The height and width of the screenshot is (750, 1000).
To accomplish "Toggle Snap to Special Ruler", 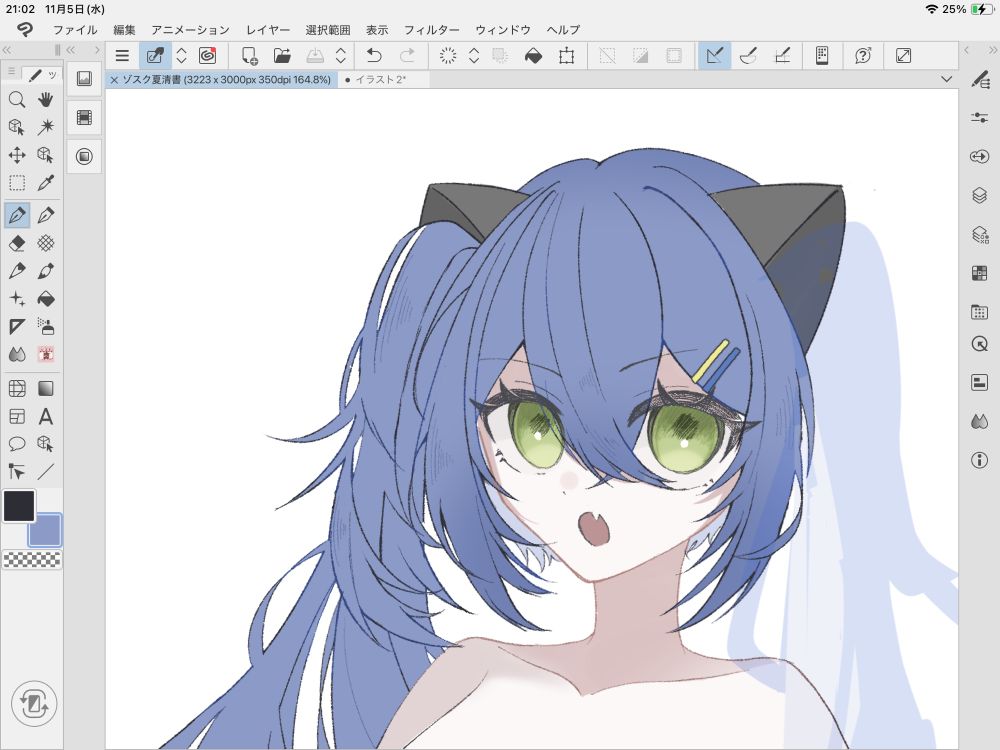I will (748, 56).
